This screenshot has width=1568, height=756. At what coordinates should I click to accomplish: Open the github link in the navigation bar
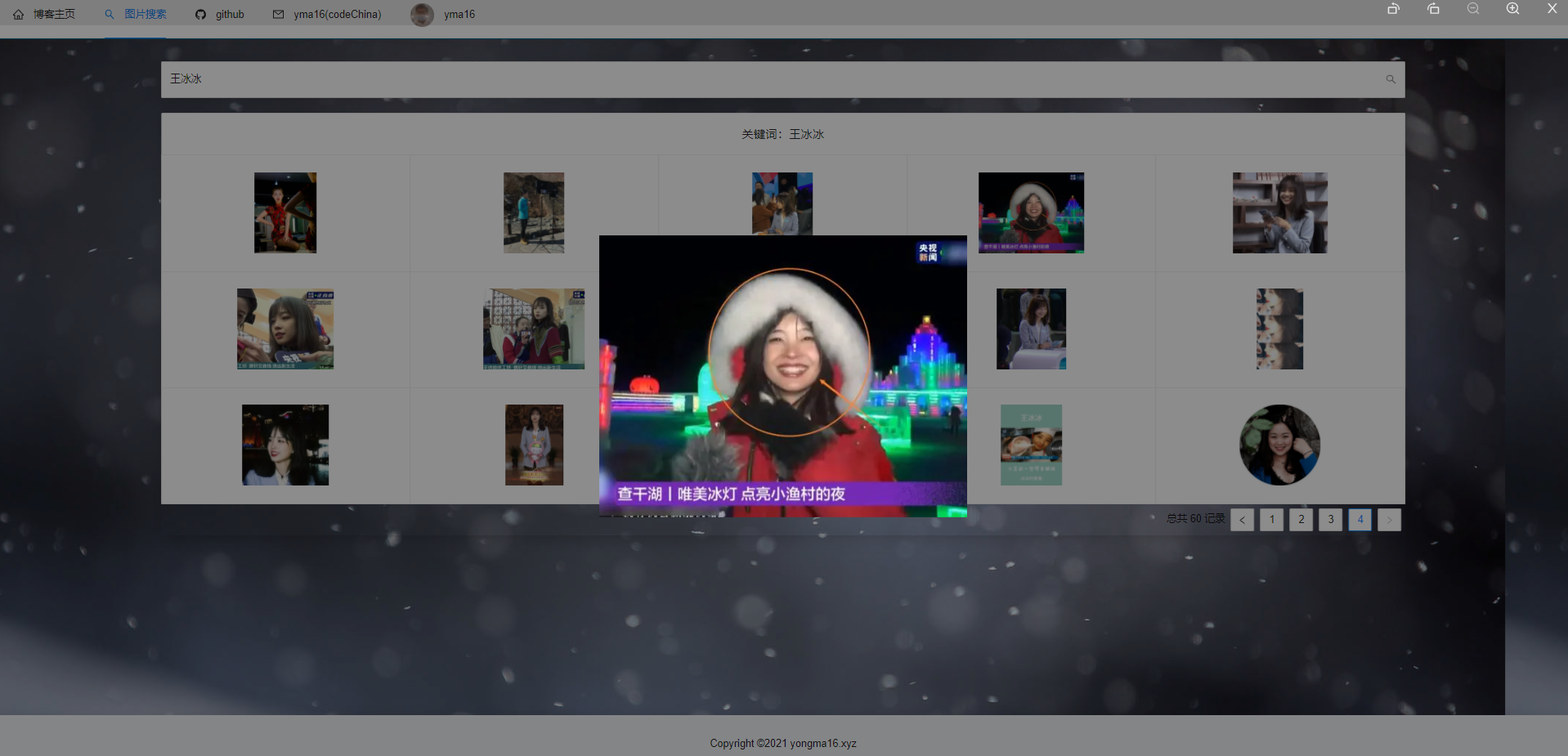pyautogui.click(x=220, y=14)
